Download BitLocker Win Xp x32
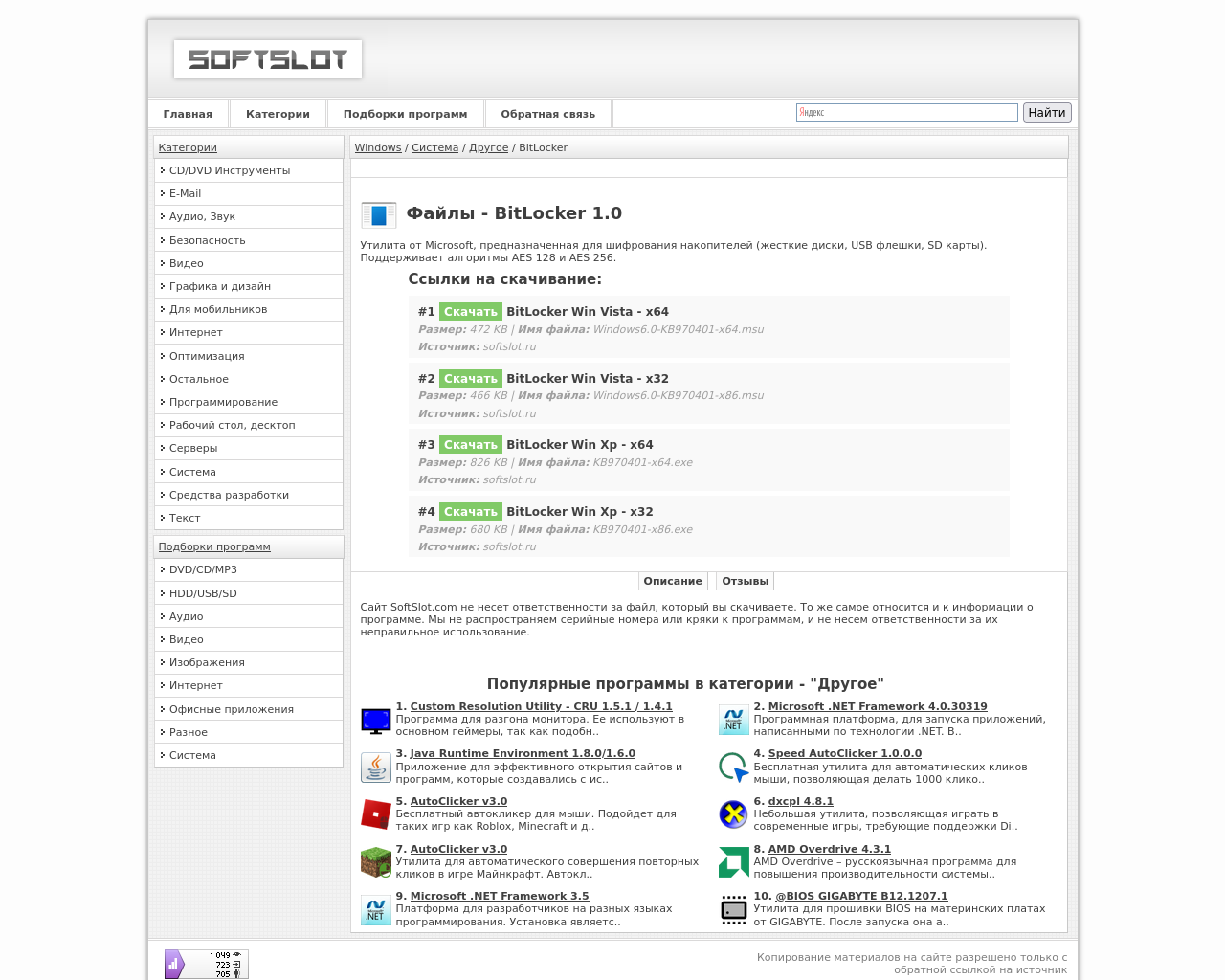This screenshot has height=980, width=1225. pos(471,512)
